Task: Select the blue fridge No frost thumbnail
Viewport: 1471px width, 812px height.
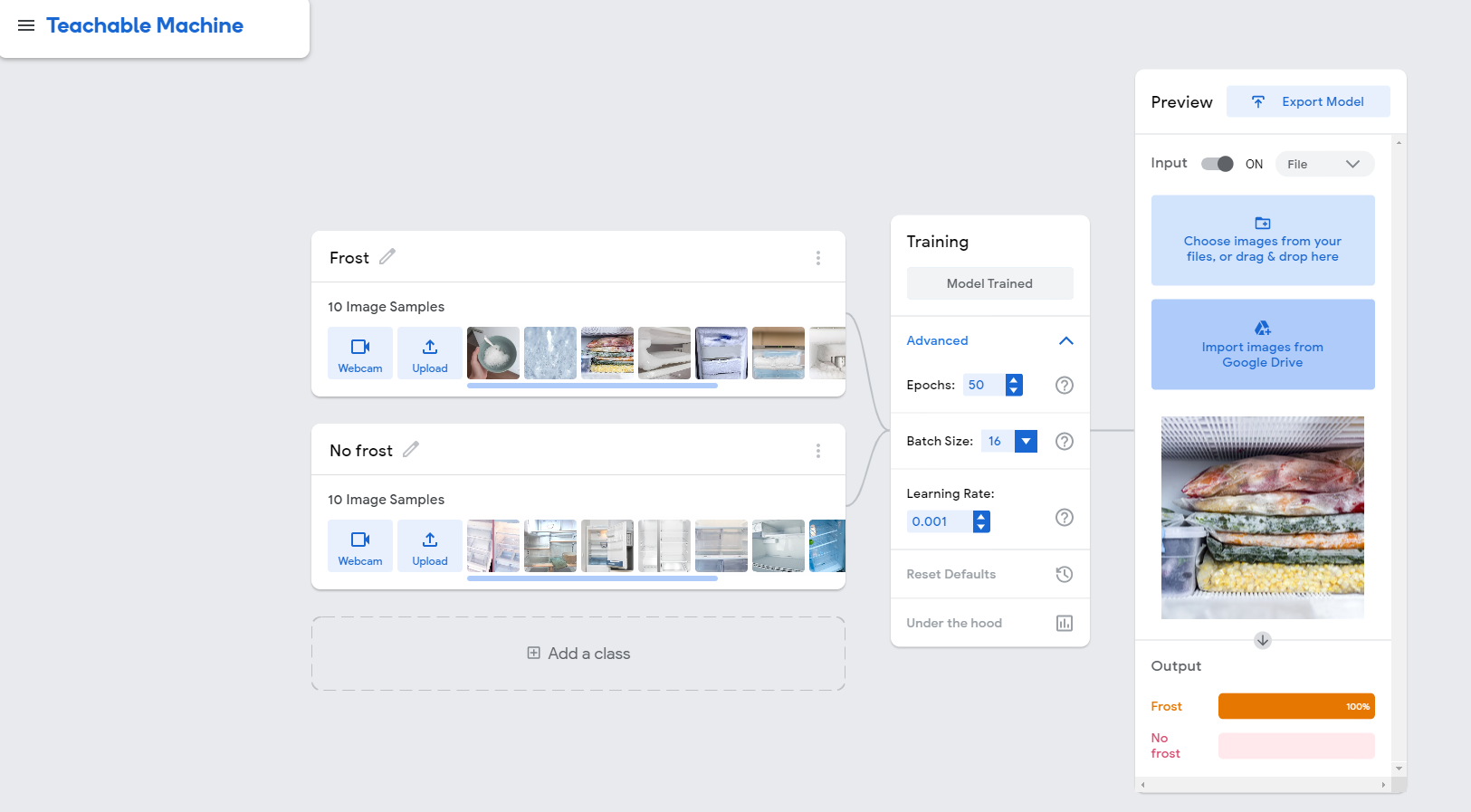Action: [x=826, y=546]
